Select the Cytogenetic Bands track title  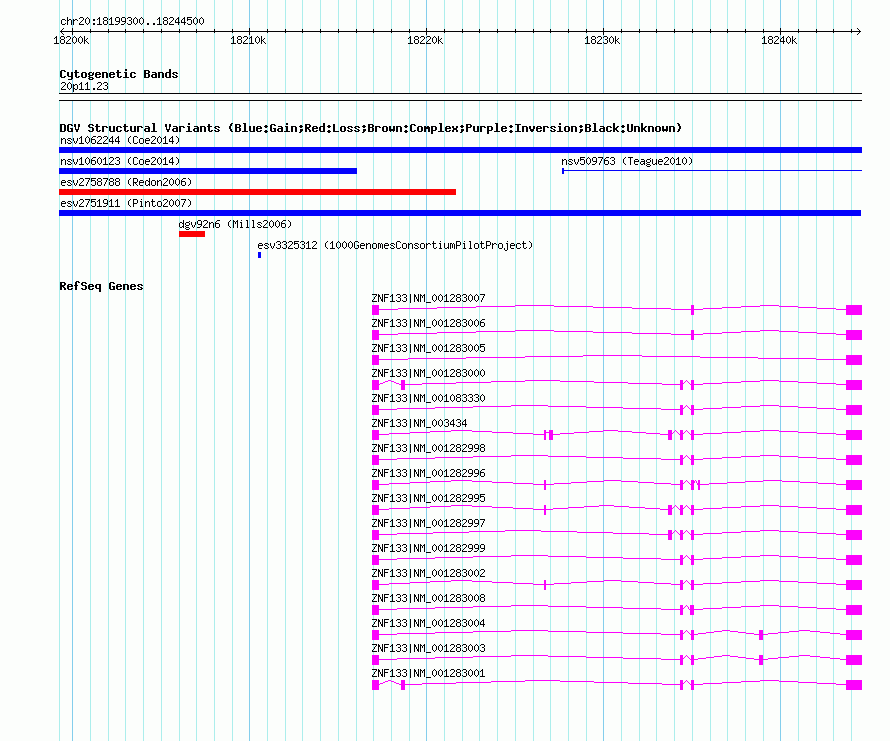coord(118,74)
